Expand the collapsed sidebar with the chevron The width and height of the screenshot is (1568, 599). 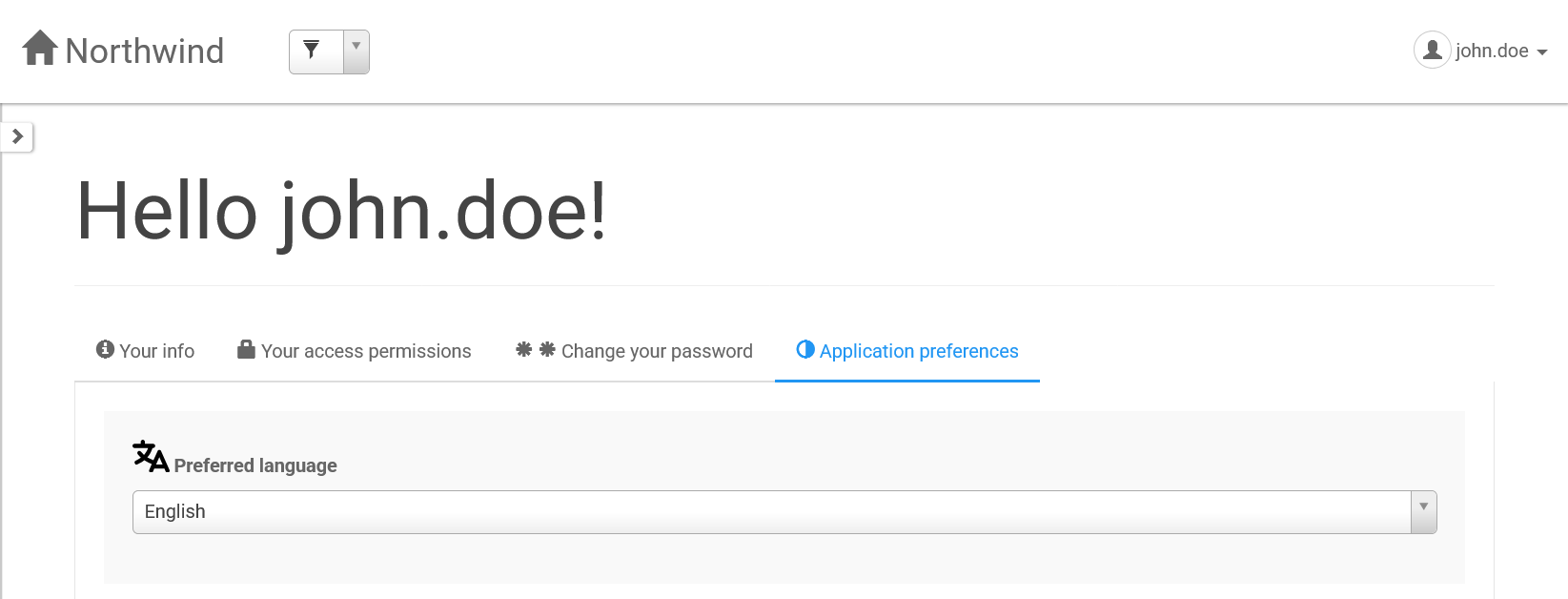(x=17, y=136)
